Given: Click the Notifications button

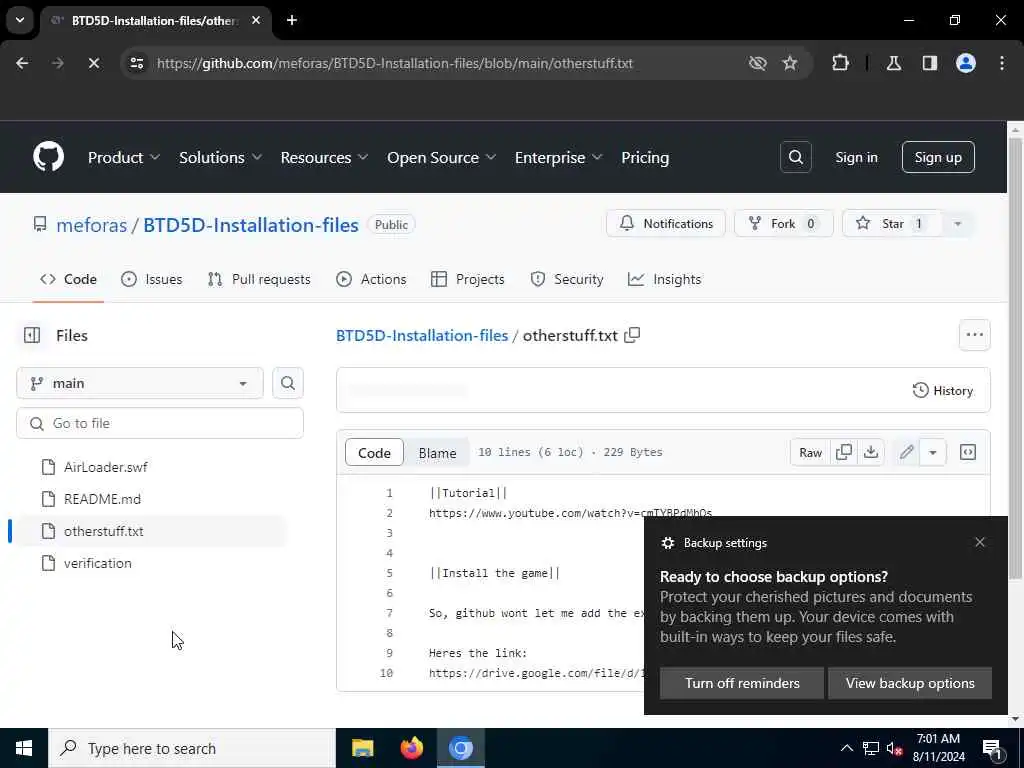Looking at the screenshot, I should [x=665, y=224].
